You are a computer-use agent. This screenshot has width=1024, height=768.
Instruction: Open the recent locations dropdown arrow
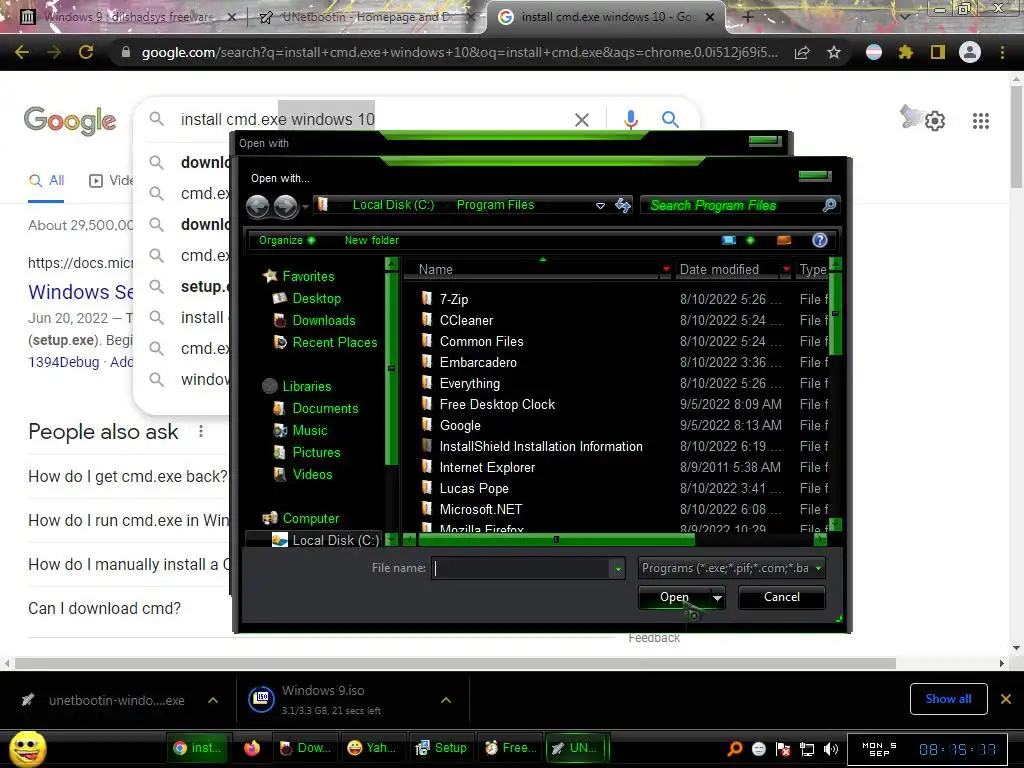[x=305, y=207]
